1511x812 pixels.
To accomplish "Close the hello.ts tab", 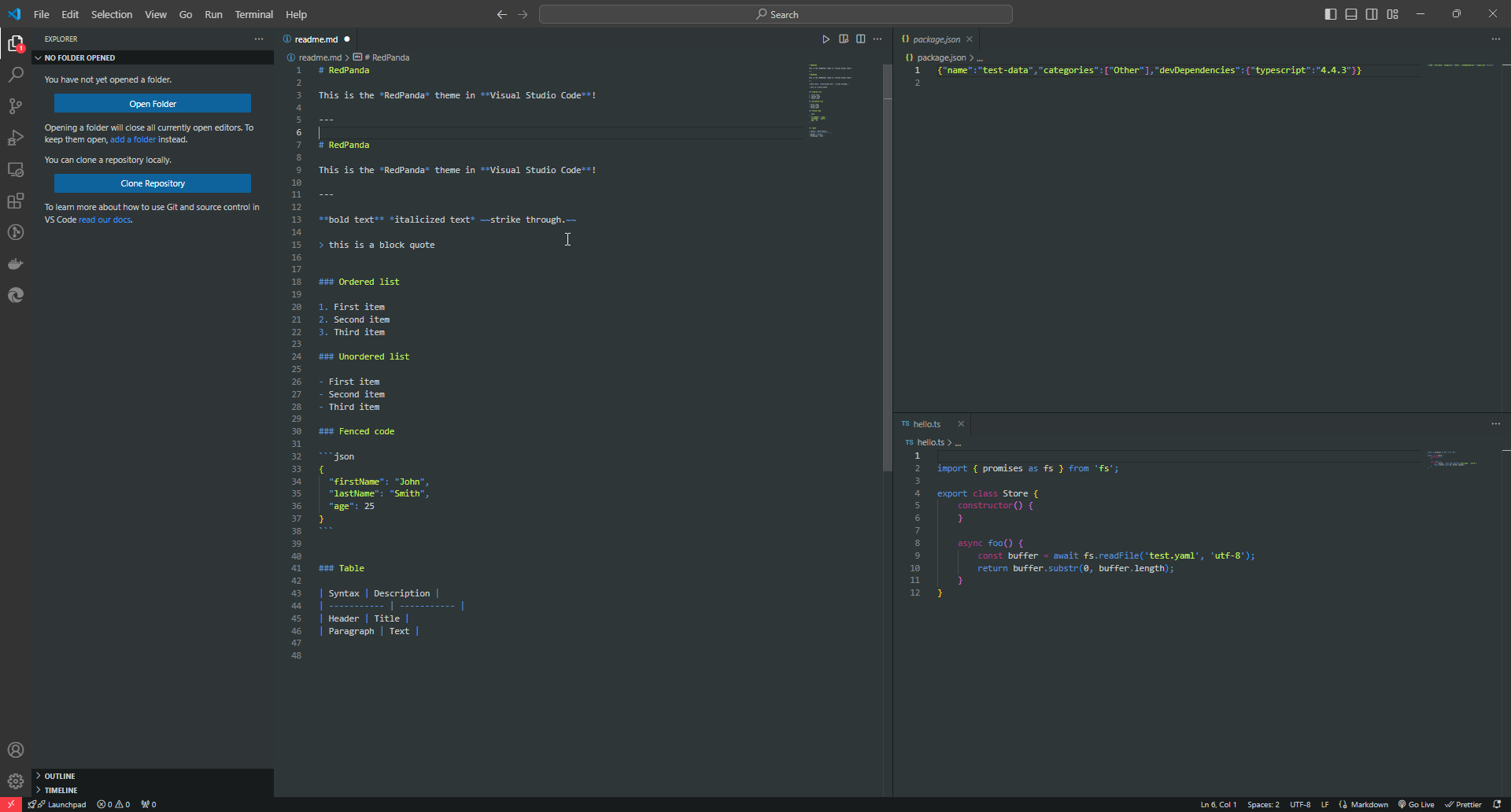I will point(961,424).
